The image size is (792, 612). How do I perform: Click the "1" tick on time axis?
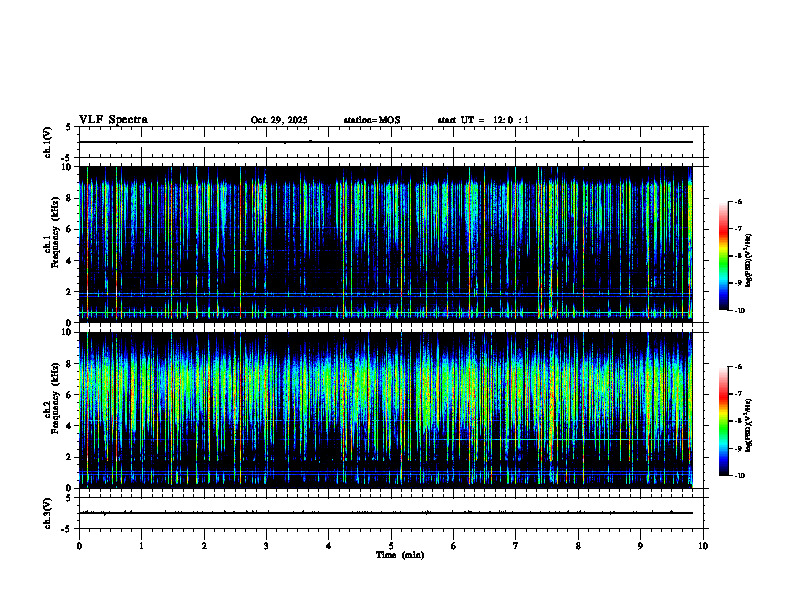coord(141,546)
